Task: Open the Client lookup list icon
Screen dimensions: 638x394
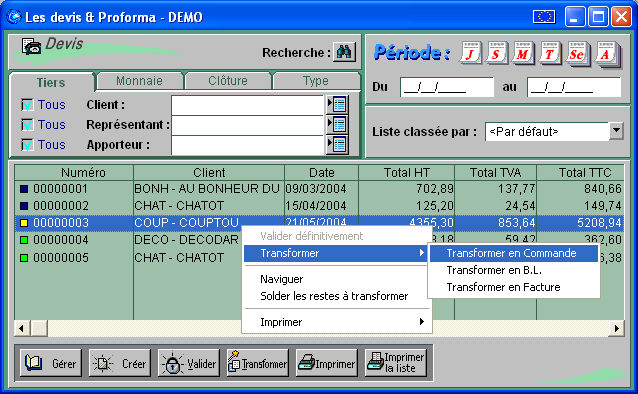Action: [337, 105]
